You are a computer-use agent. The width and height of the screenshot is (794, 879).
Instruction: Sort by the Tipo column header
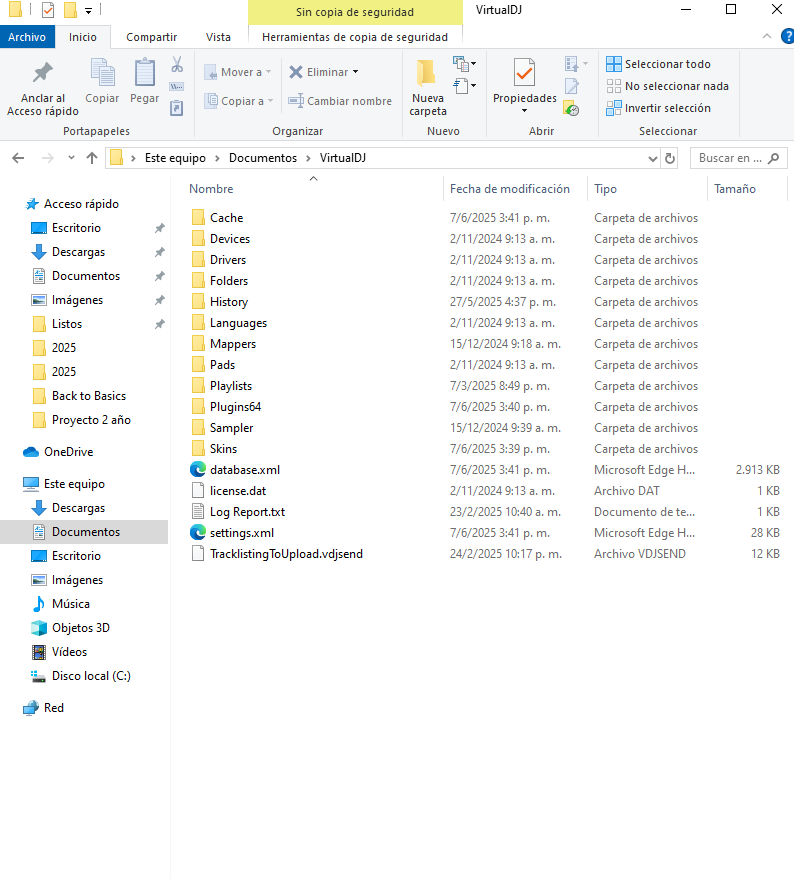tap(606, 189)
